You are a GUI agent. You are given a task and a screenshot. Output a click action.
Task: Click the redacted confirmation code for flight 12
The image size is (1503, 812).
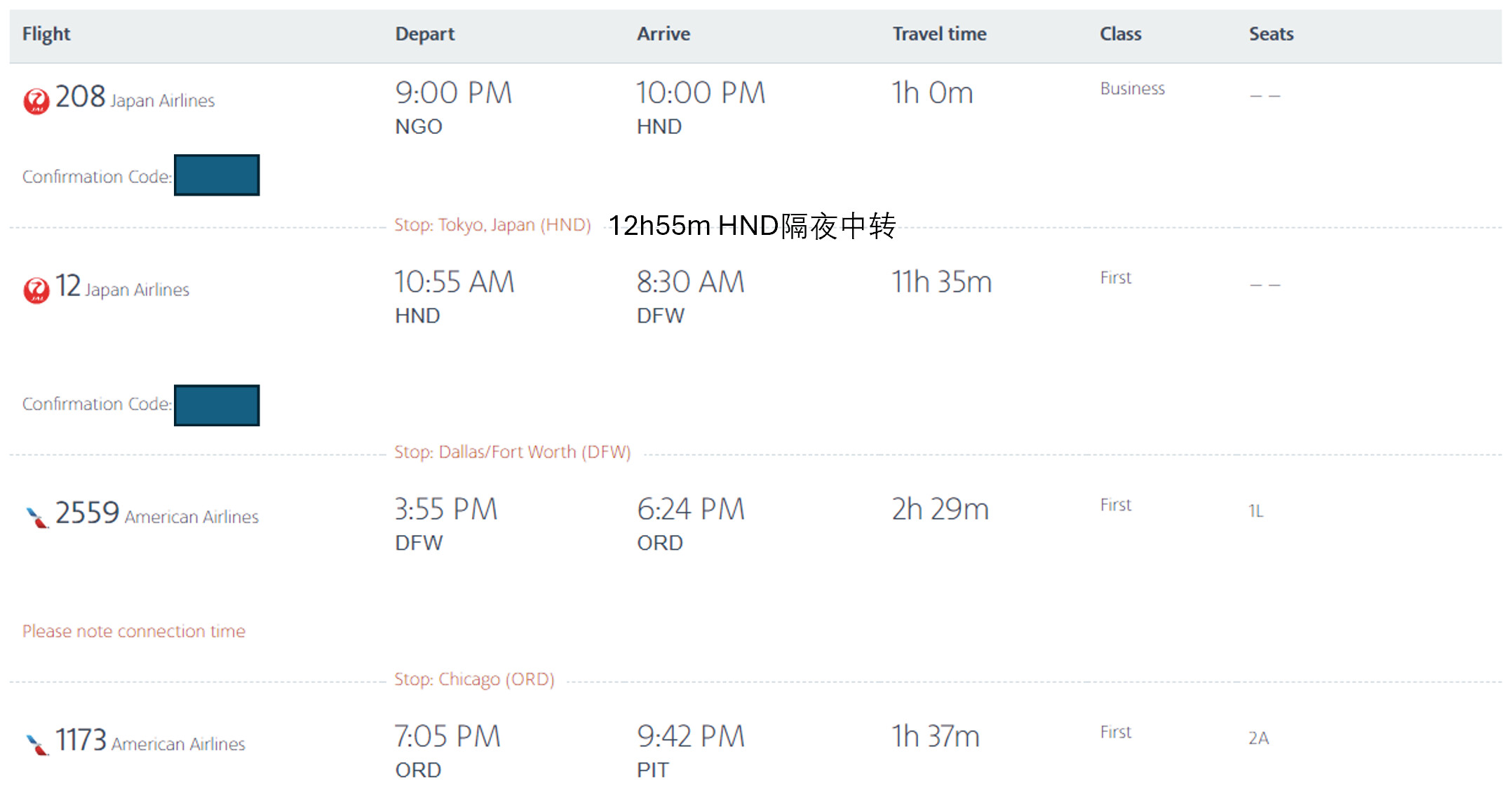click(217, 405)
